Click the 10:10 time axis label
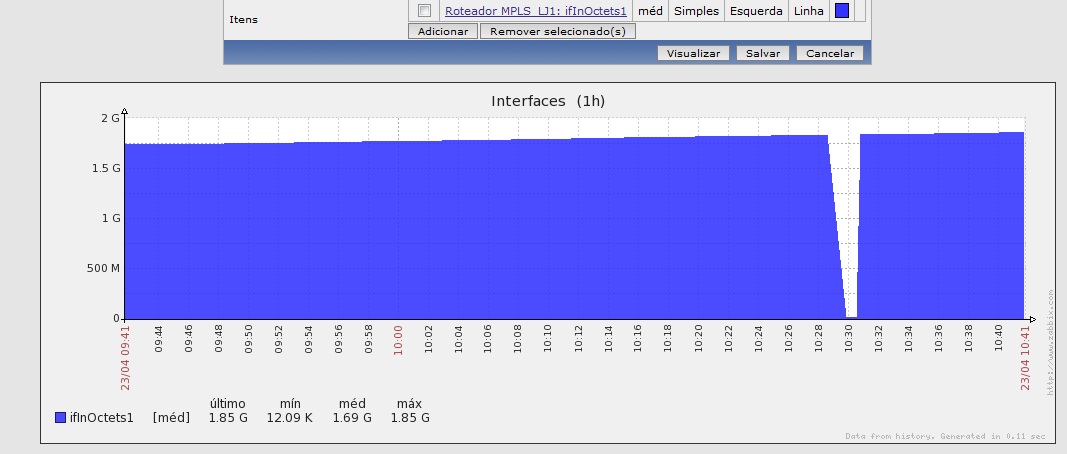The image size is (1067, 454). [548, 338]
